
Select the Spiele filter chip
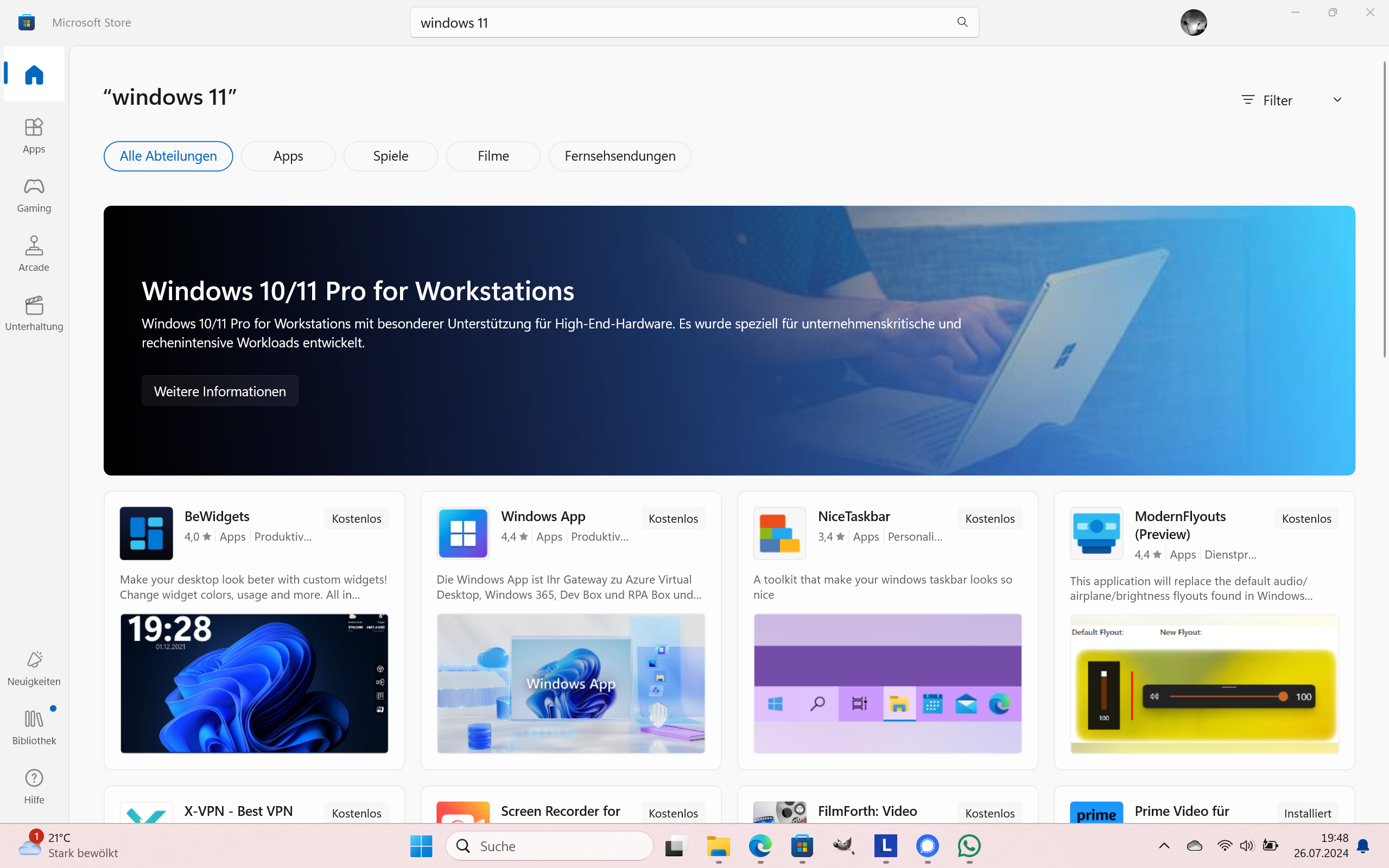tap(390, 156)
